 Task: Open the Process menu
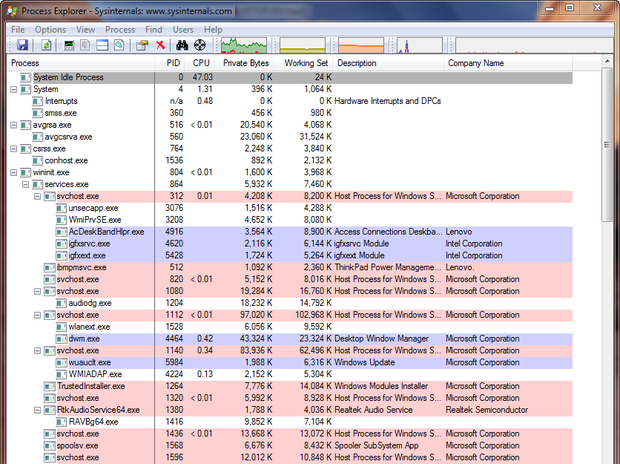(x=120, y=30)
